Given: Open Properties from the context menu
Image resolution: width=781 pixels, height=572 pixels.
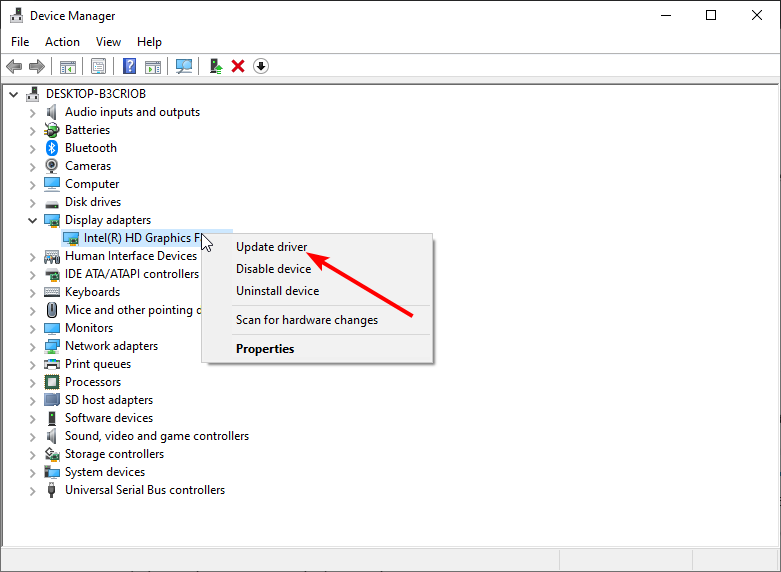Looking at the screenshot, I should 317,349.
